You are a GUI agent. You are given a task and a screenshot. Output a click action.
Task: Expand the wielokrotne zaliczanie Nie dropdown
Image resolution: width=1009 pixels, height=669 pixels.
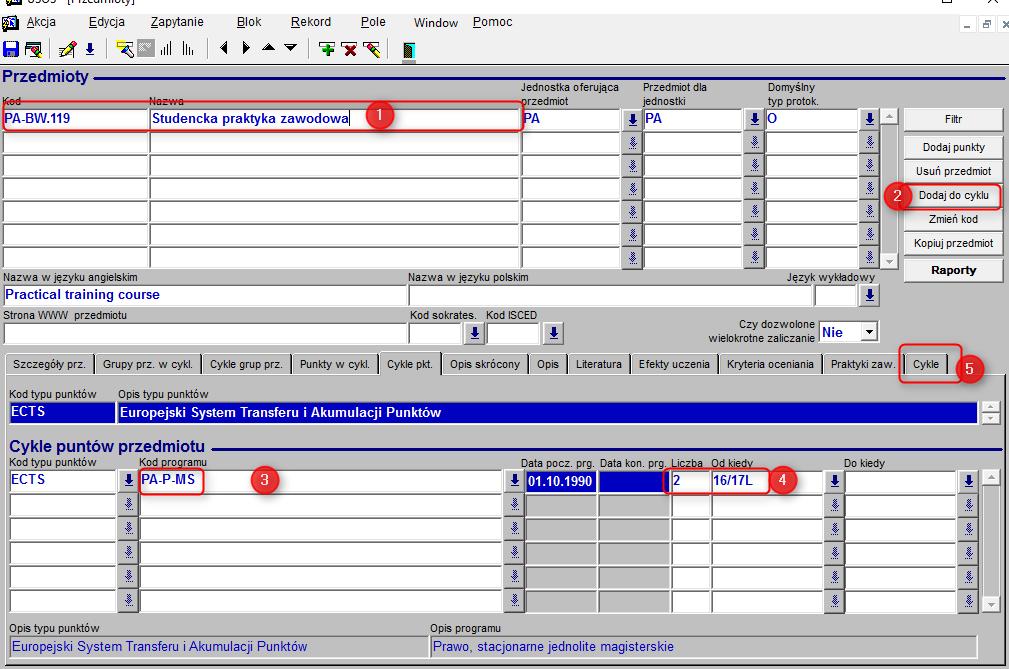point(869,333)
